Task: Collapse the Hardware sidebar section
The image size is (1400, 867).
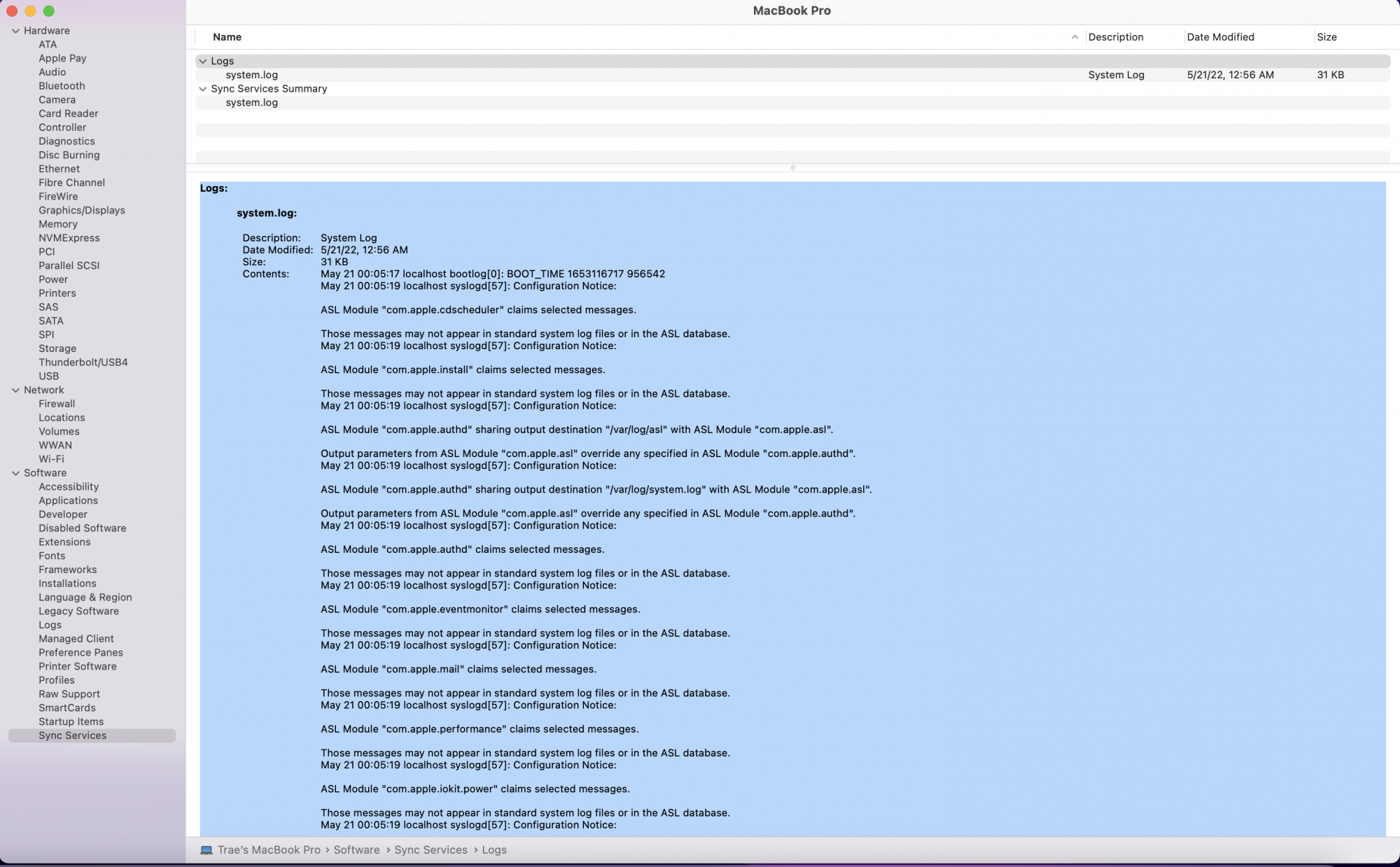Action: point(15,31)
